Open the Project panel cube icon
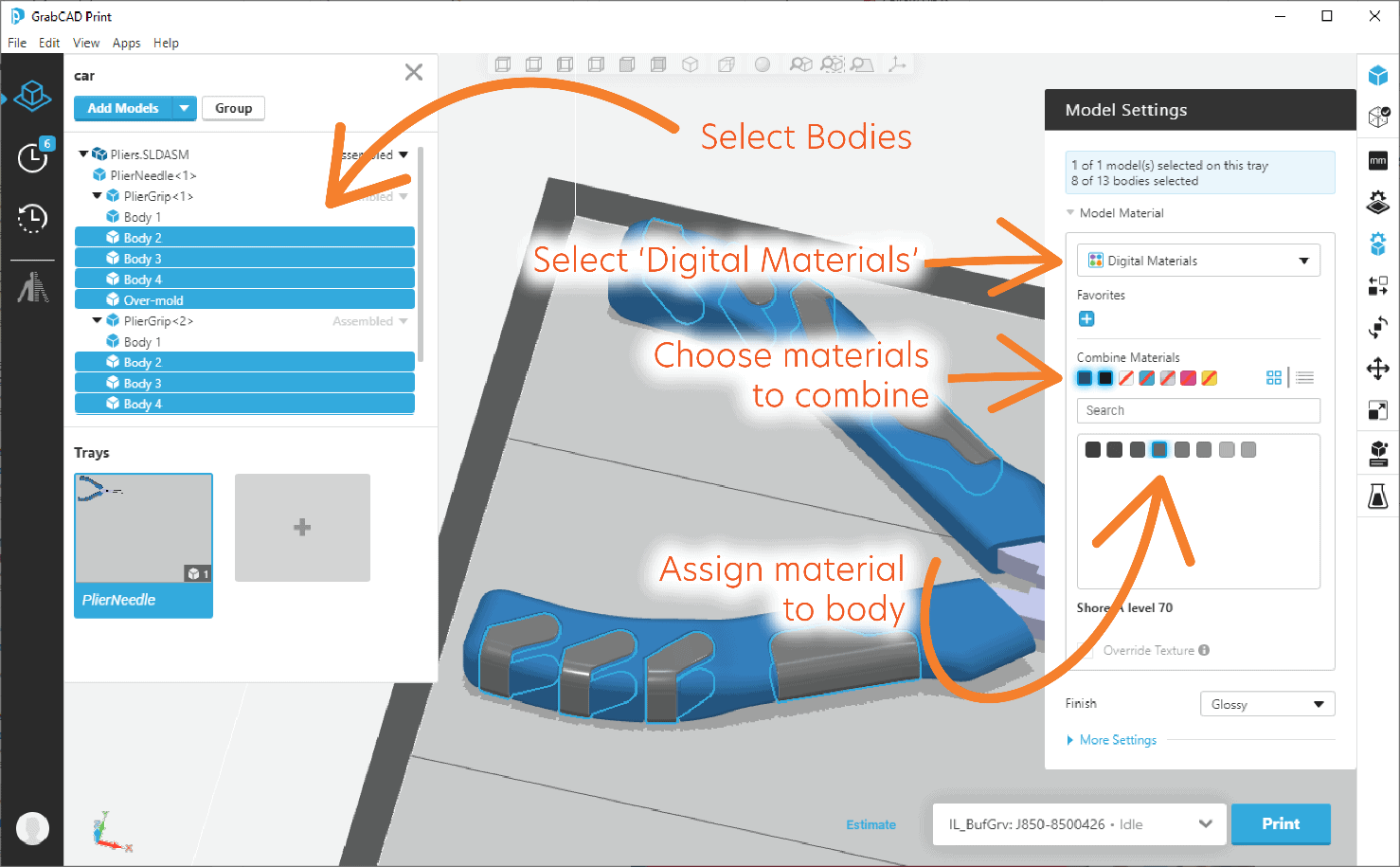Viewport: 1400px width, 867px height. 32,95
